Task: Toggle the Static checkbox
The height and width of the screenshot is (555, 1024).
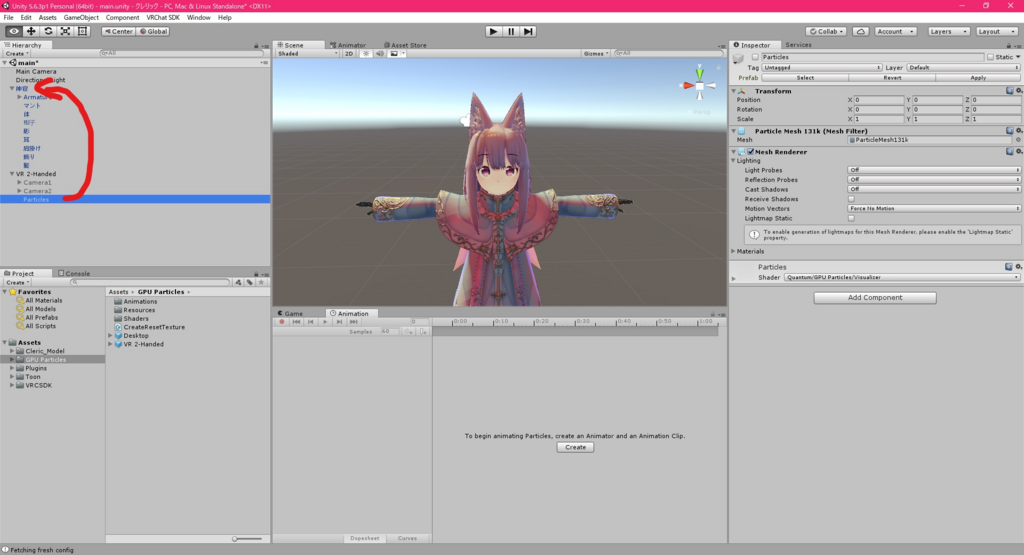Action: (x=990, y=57)
